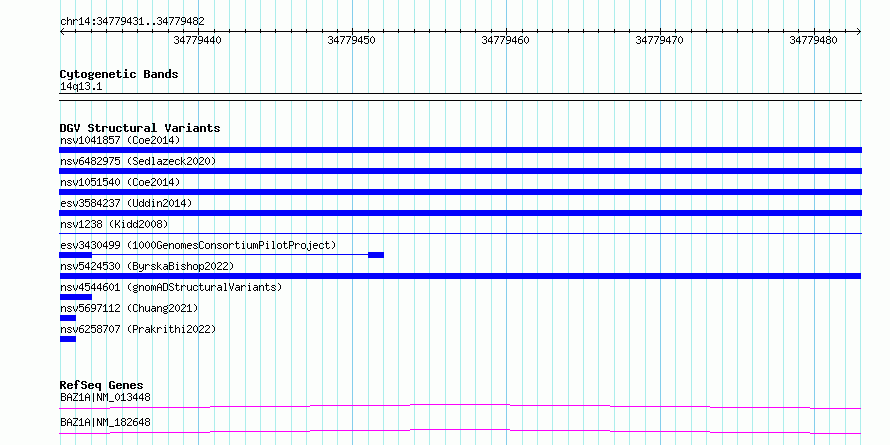This screenshot has height=445, width=890.
Task: Click the short blue bar for nsv5697112
Action: click(x=68, y=318)
